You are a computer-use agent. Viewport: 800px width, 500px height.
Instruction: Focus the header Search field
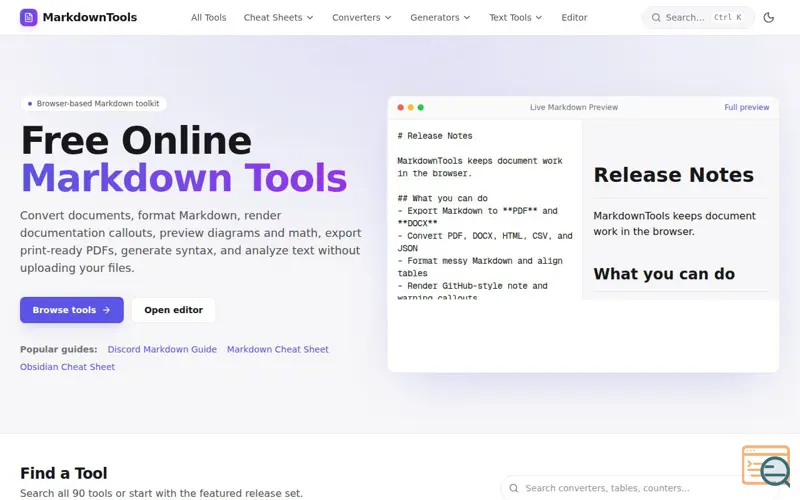coord(698,18)
